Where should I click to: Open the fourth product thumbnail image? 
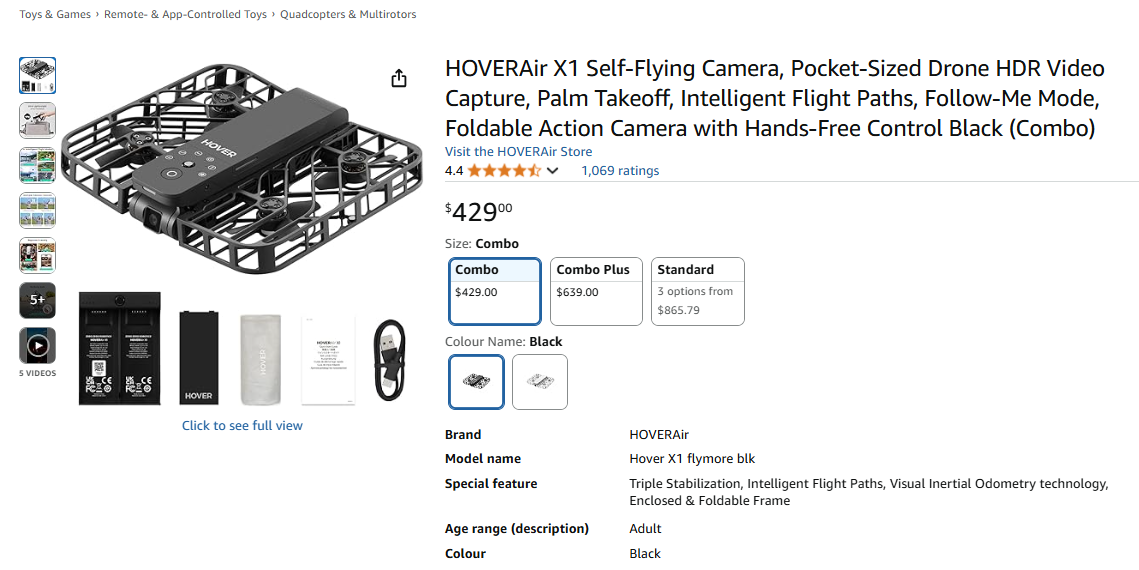(37, 210)
